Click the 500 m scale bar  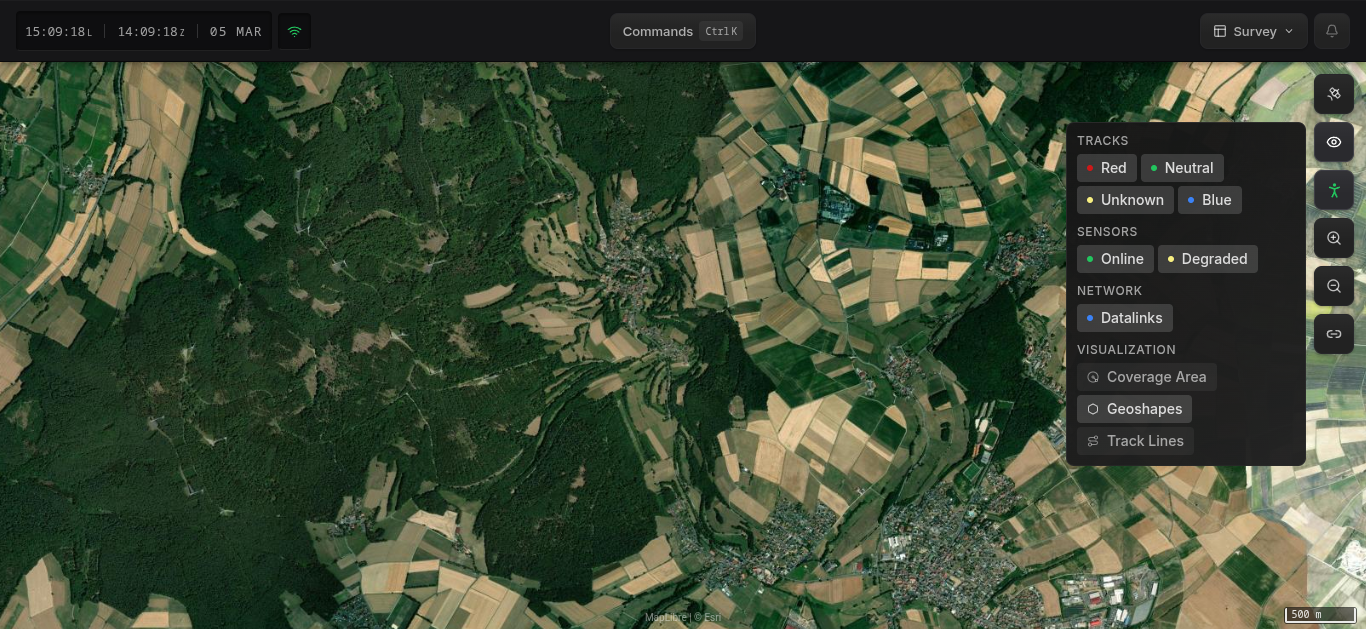pos(1320,614)
